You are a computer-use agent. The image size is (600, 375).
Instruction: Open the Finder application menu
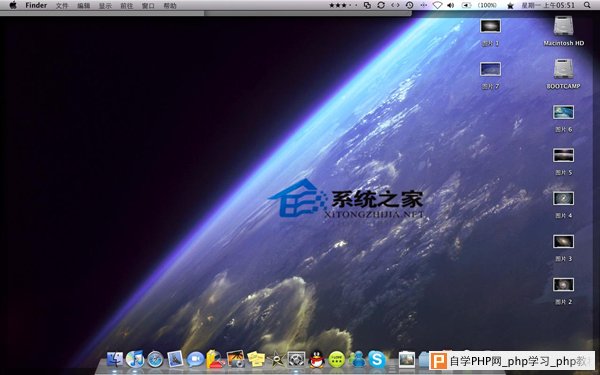pos(36,5)
